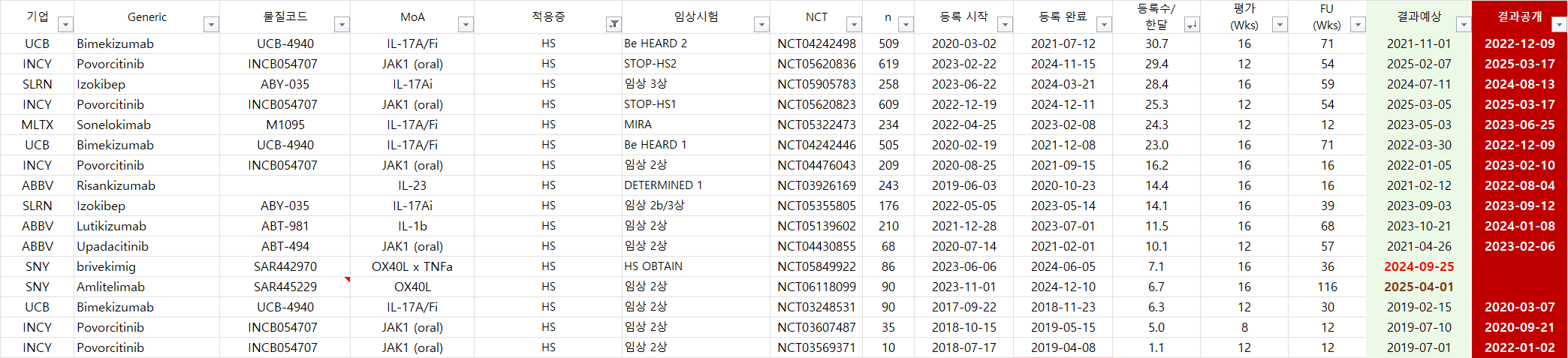Screen dimensions: 1568x358
Task: Select the NCT06118099 cell
Action: pyautogui.click(x=816, y=287)
